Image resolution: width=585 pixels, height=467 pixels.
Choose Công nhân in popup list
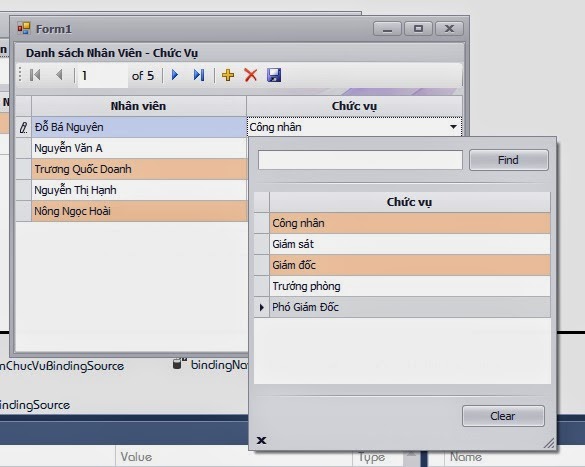pos(410,223)
